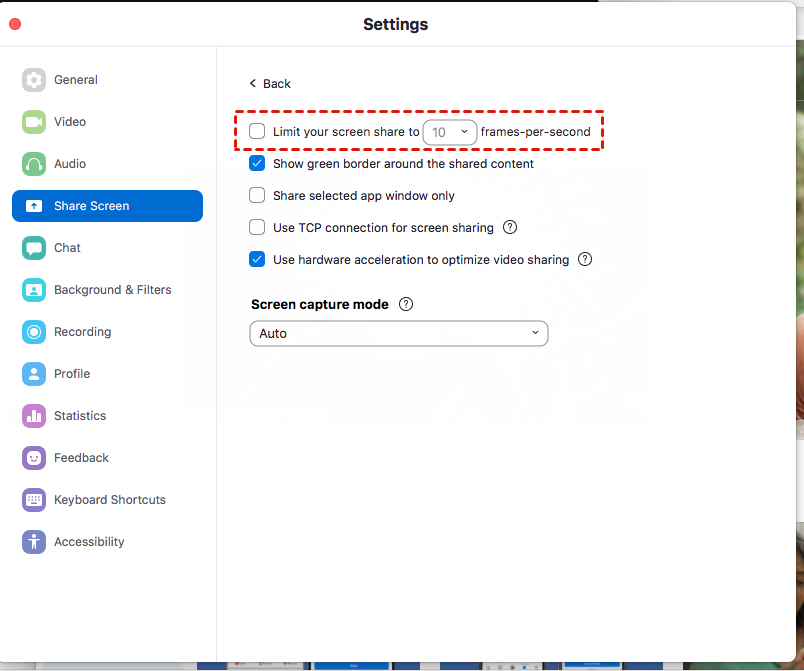Click the General gear icon
The image size is (804, 671).
click(34, 80)
